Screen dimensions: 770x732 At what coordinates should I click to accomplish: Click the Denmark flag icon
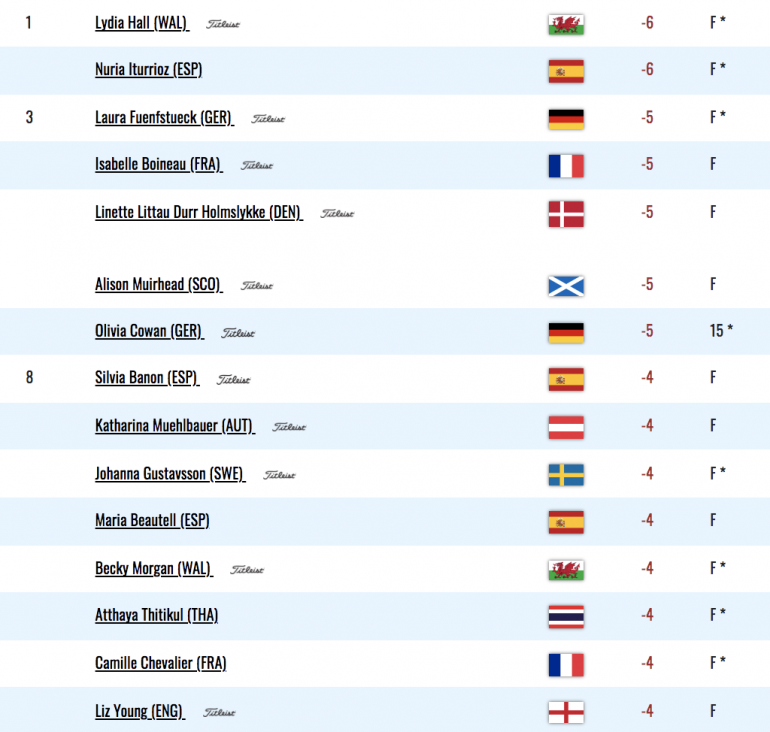click(566, 214)
